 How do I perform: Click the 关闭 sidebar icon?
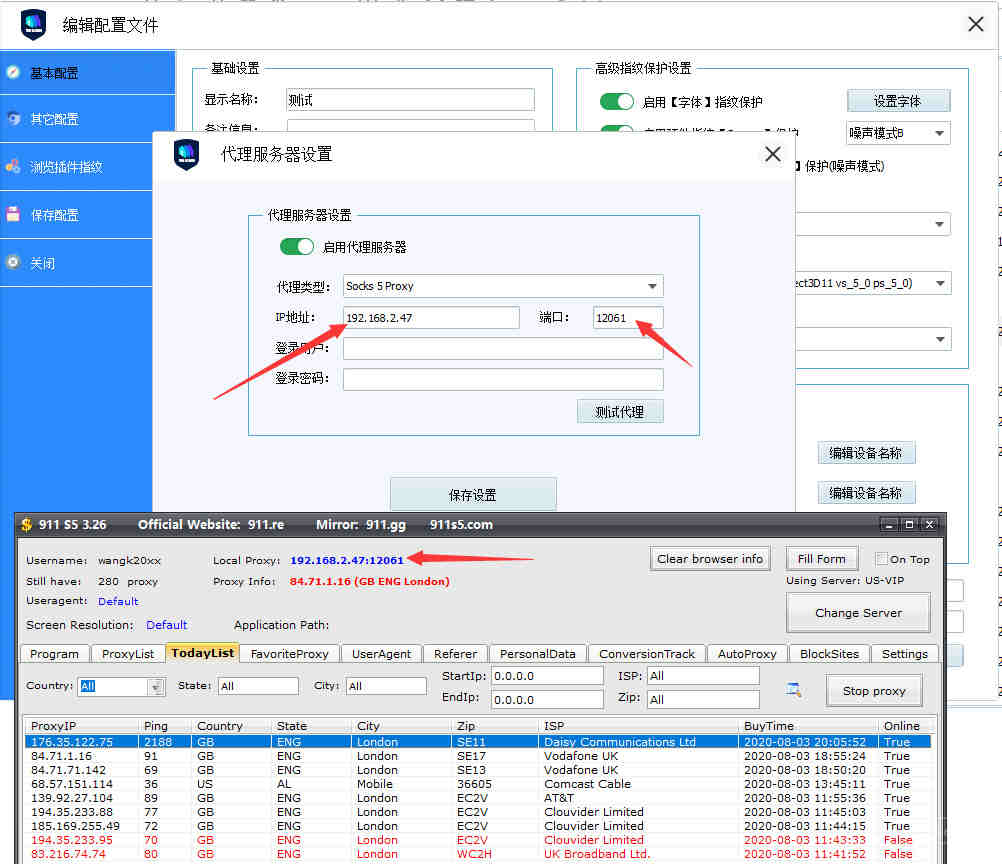coord(13,262)
